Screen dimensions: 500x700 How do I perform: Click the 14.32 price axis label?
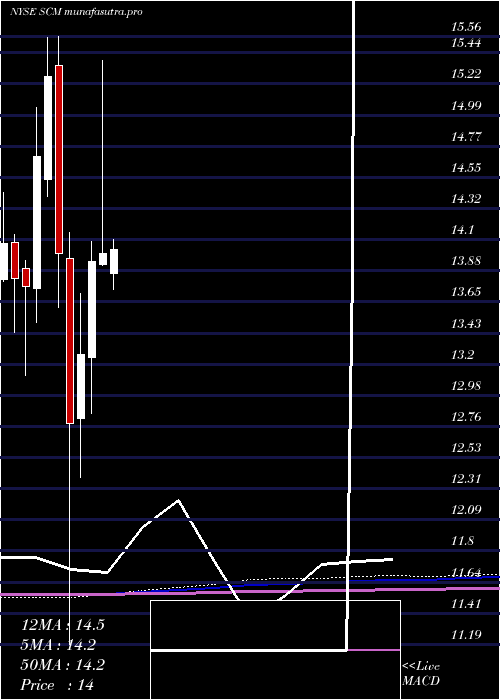click(x=466, y=199)
